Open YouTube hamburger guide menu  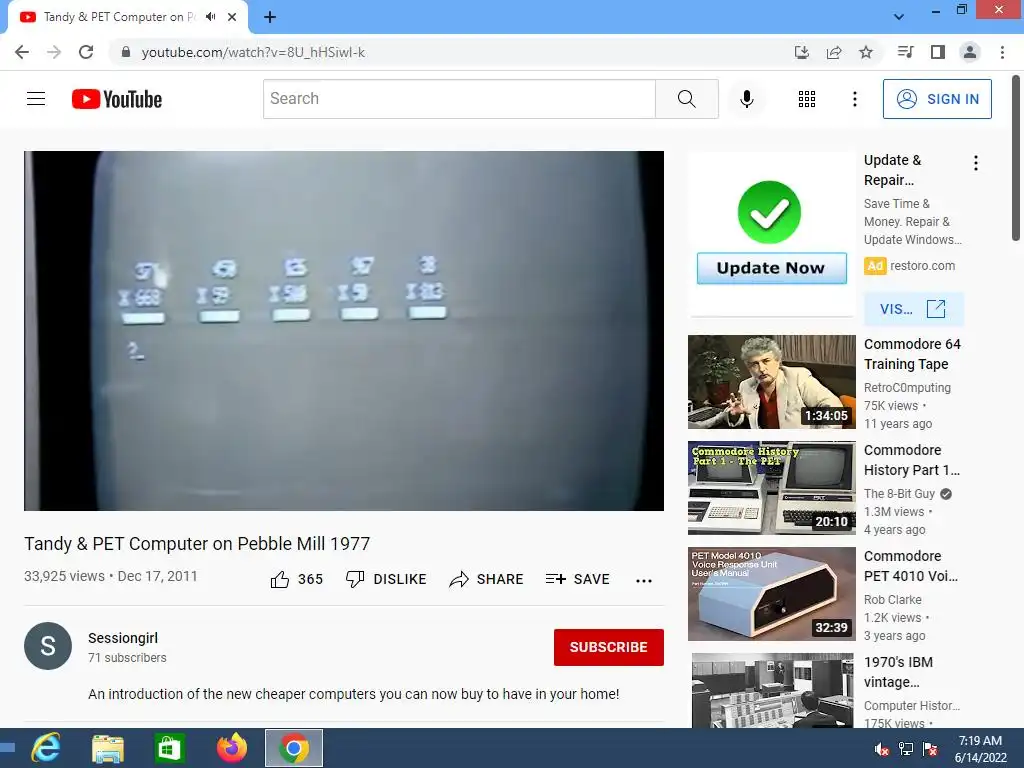[x=36, y=99]
